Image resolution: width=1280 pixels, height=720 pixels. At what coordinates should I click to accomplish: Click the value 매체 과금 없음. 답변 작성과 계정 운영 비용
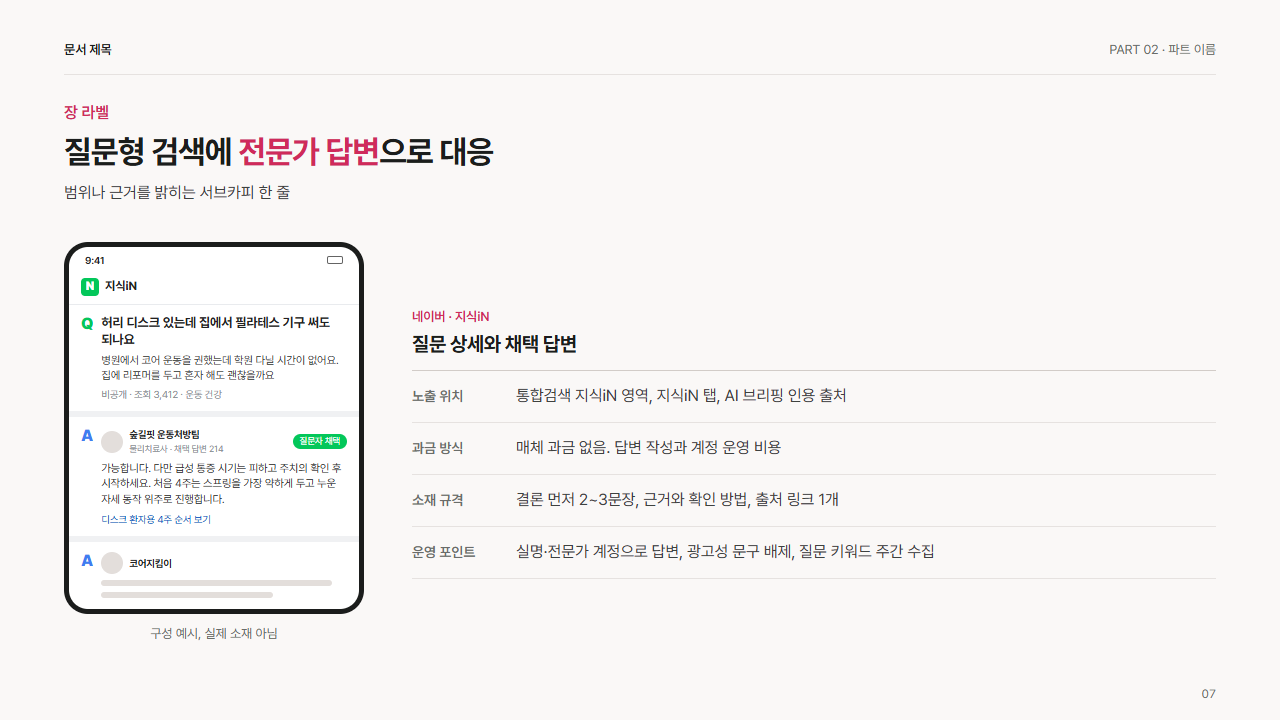pos(648,448)
